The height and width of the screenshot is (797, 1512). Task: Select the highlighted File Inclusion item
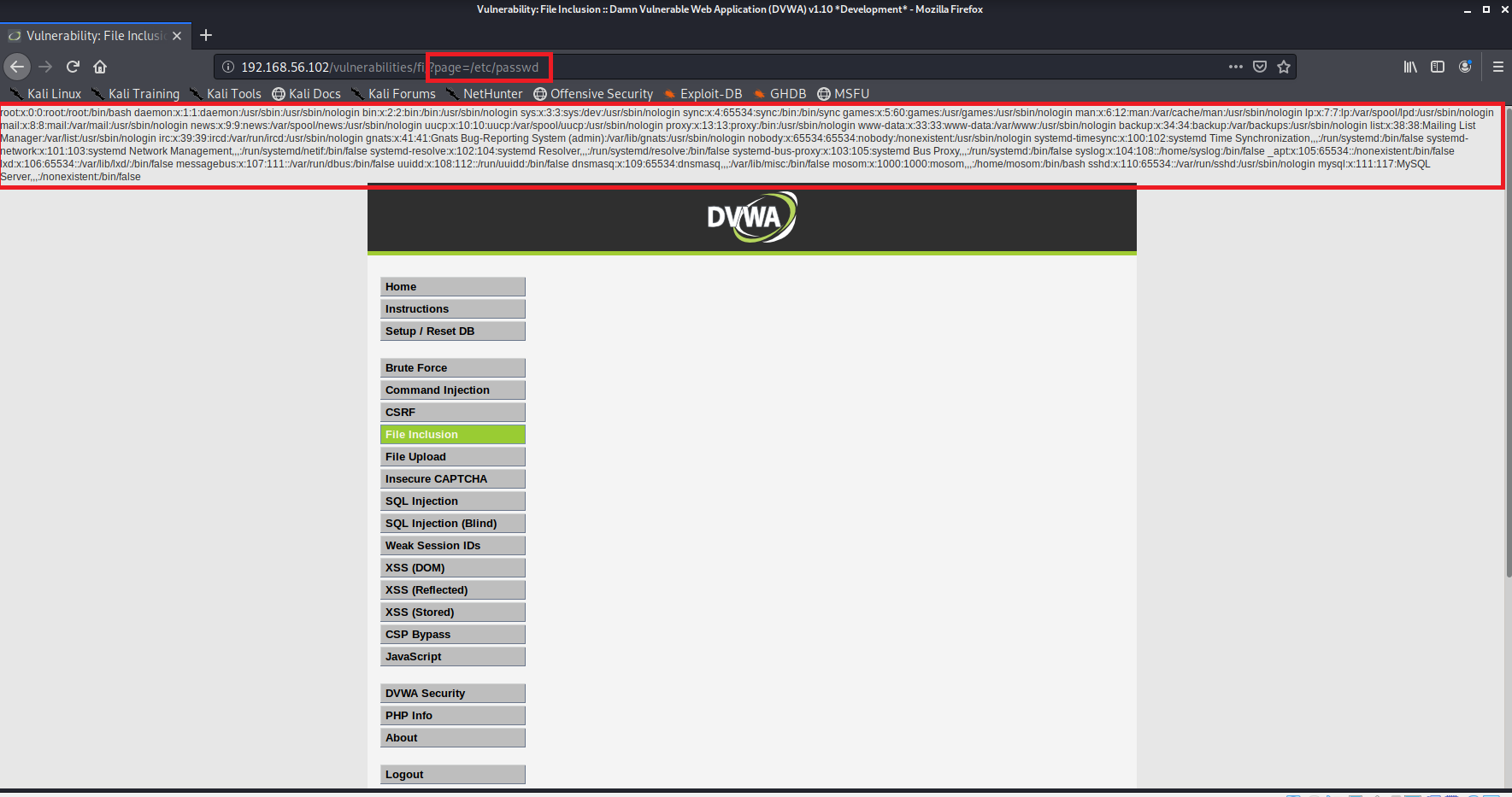point(453,435)
